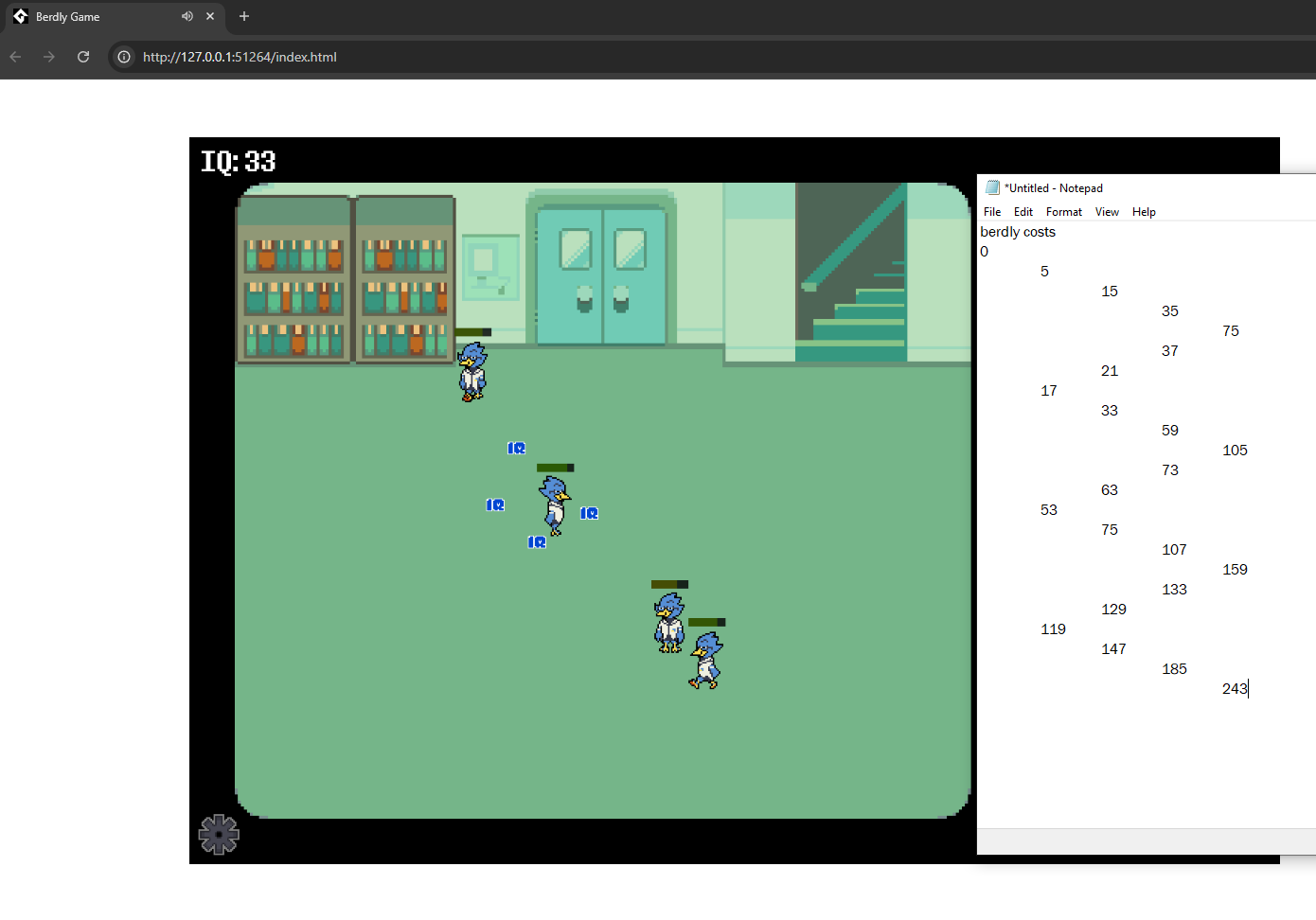Place cursor at '119' in Notepad

1054,629
